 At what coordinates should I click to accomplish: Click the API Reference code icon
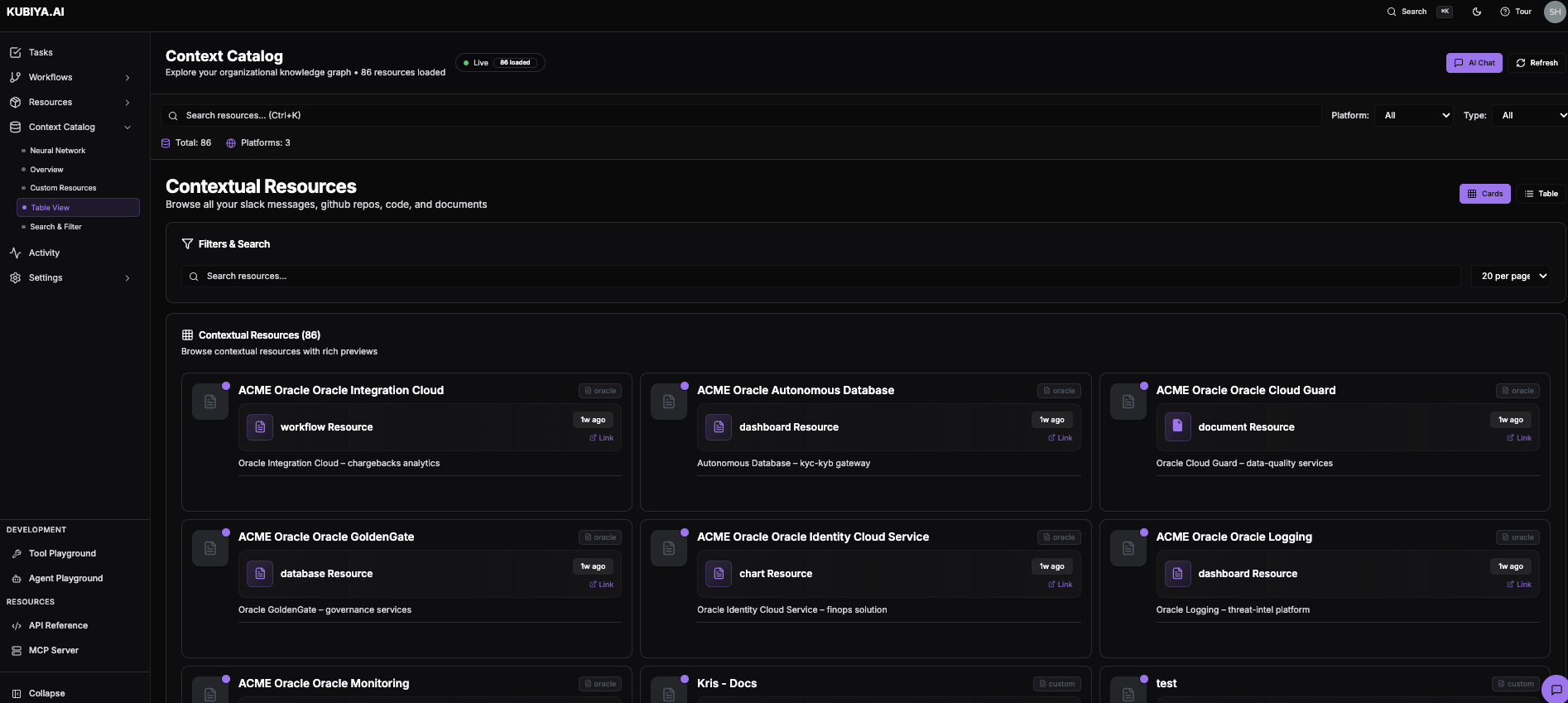click(17, 625)
